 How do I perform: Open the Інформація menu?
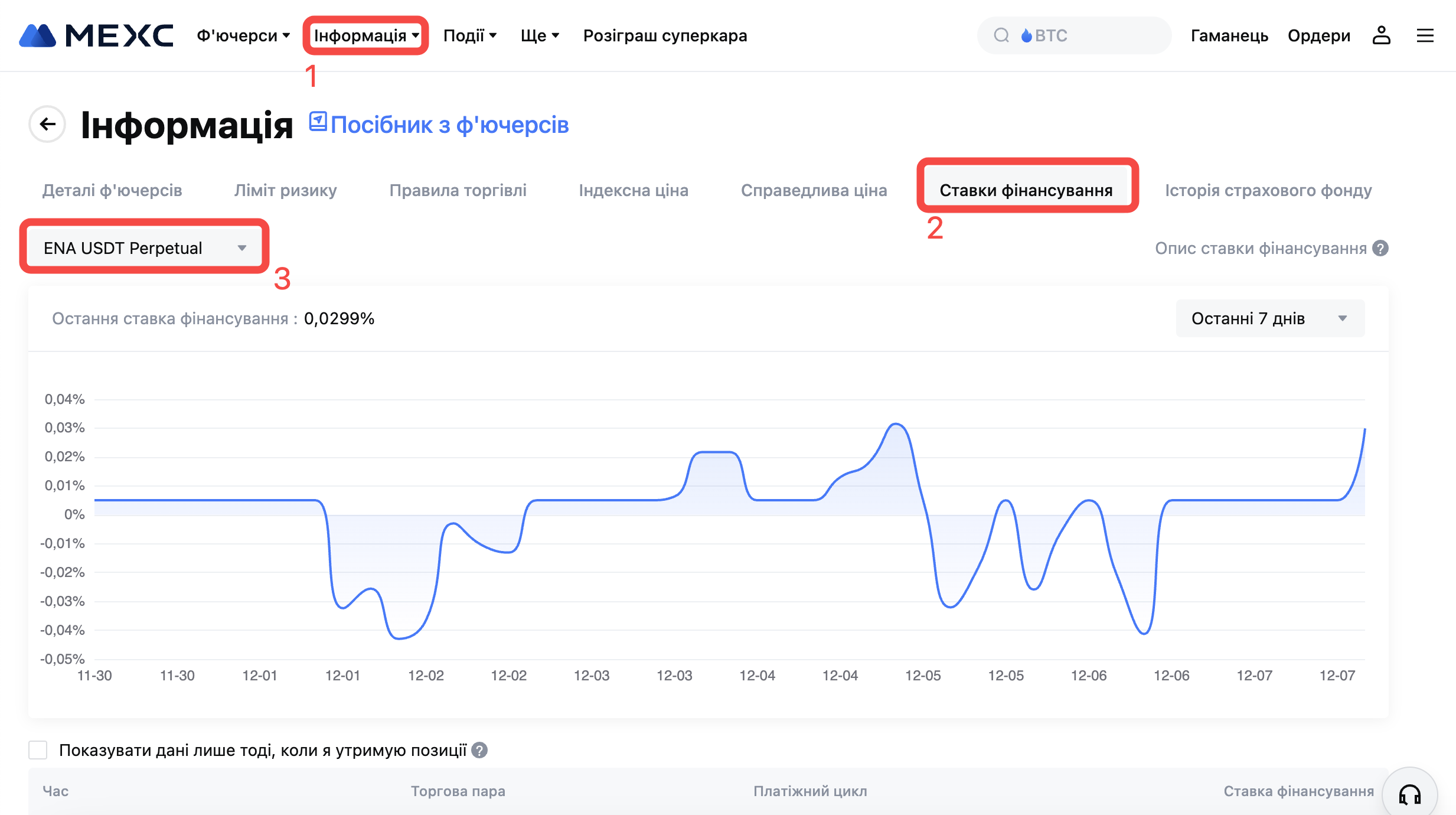point(365,35)
